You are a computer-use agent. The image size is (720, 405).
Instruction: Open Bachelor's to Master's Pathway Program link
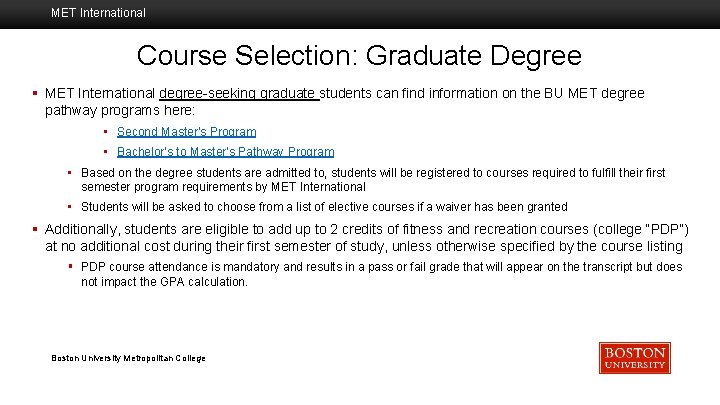coord(225,152)
